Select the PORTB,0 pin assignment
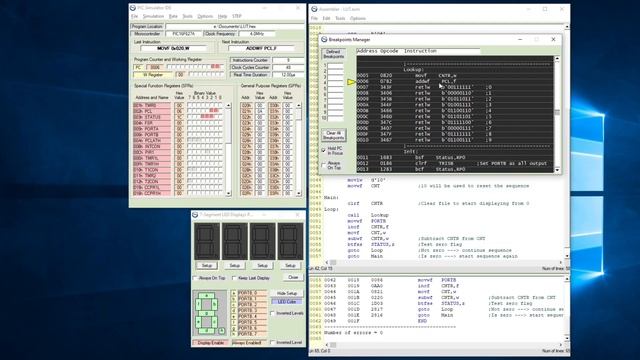640x360 pixels. tap(252, 293)
